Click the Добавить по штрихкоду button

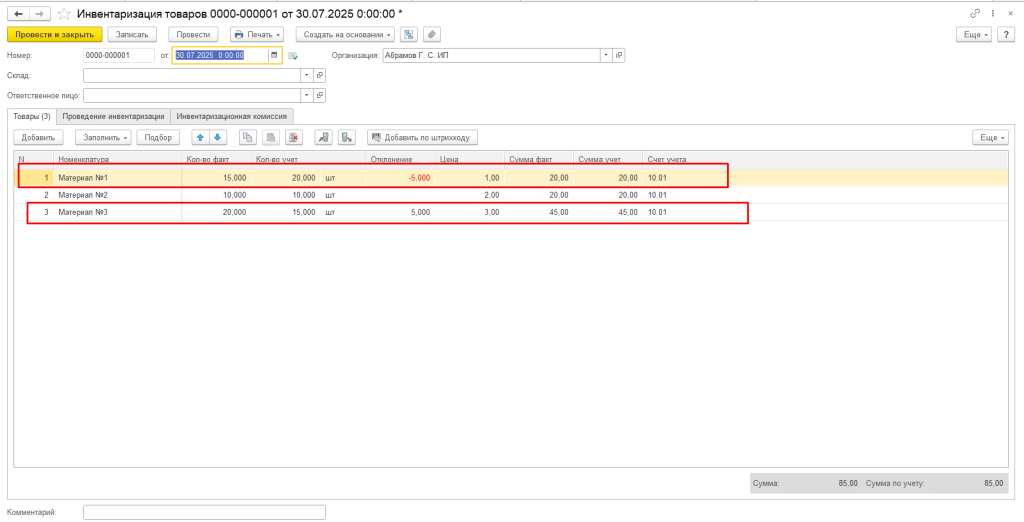point(422,137)
